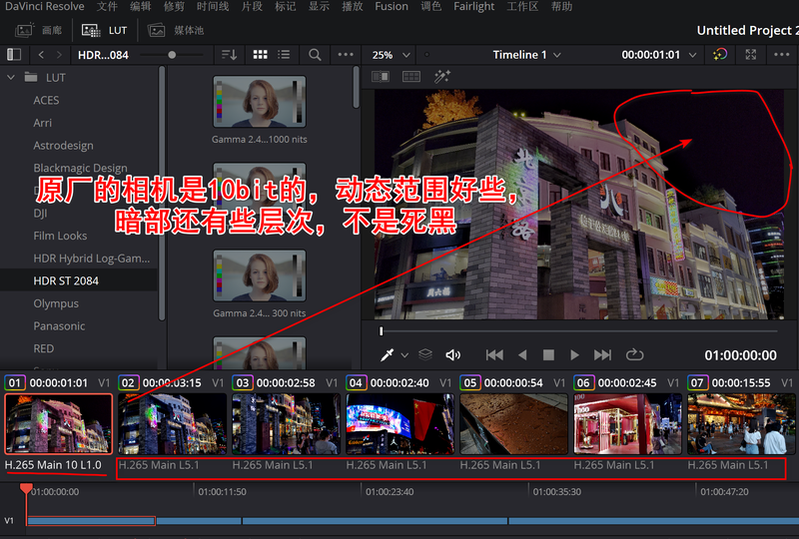Open the 时间线 menu

[212, 7]
